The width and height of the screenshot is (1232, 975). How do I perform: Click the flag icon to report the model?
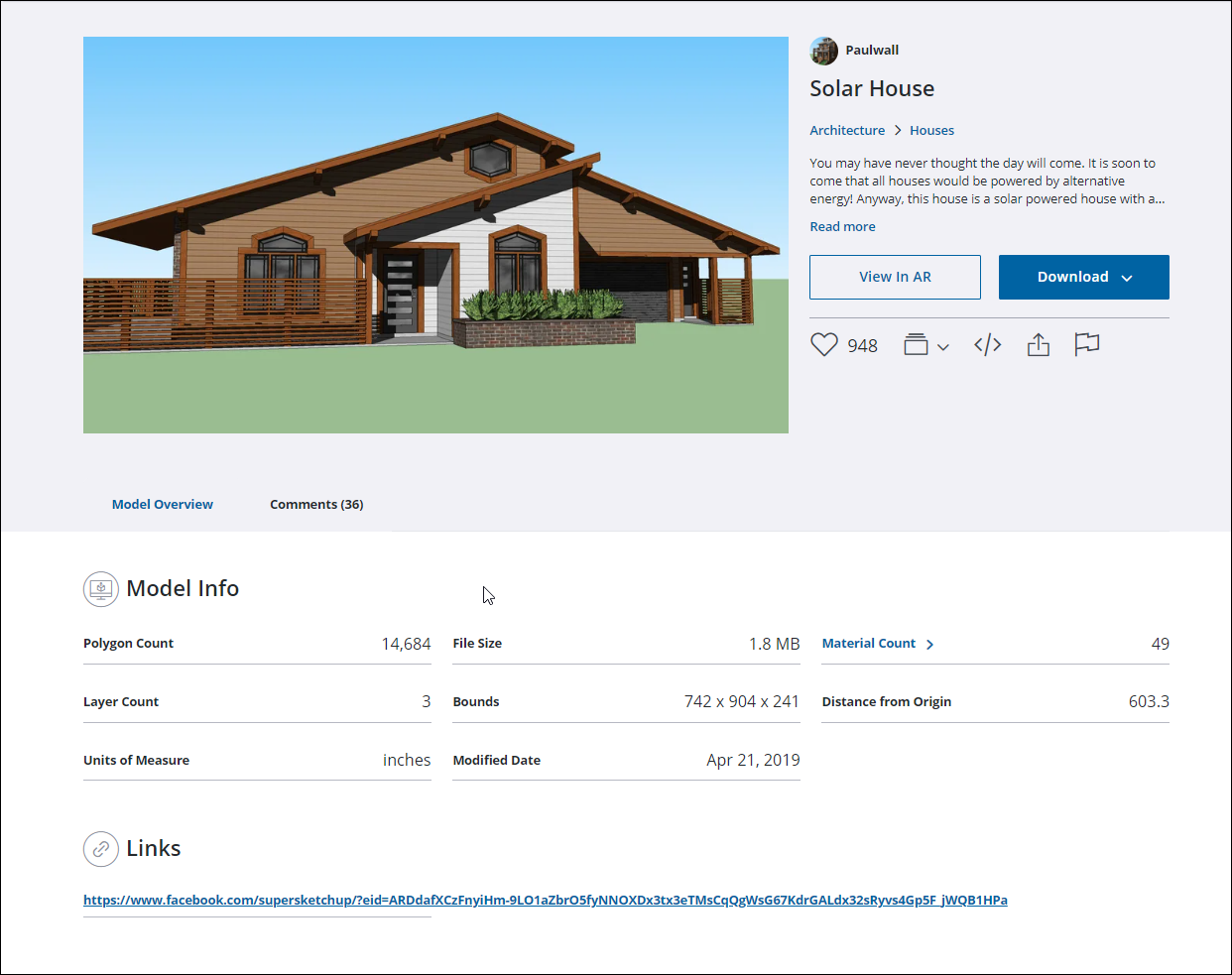click(1087, 344)
